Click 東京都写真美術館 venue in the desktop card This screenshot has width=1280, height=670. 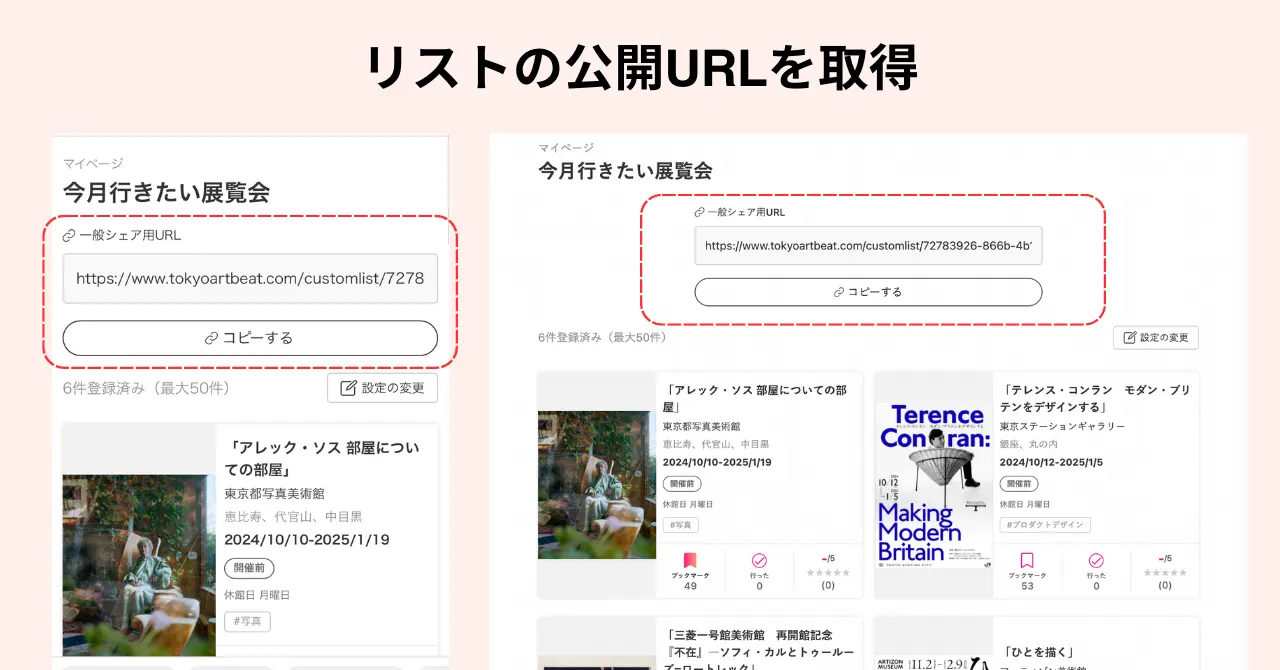click(x=701, y=426)
